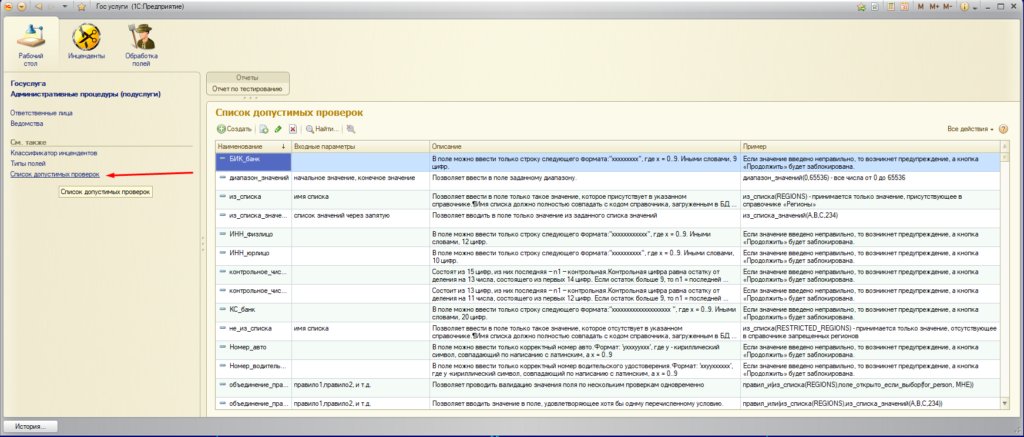Select the диапазон_значений row name
The image size is (1024, 437).
click(x=259, y=178)
